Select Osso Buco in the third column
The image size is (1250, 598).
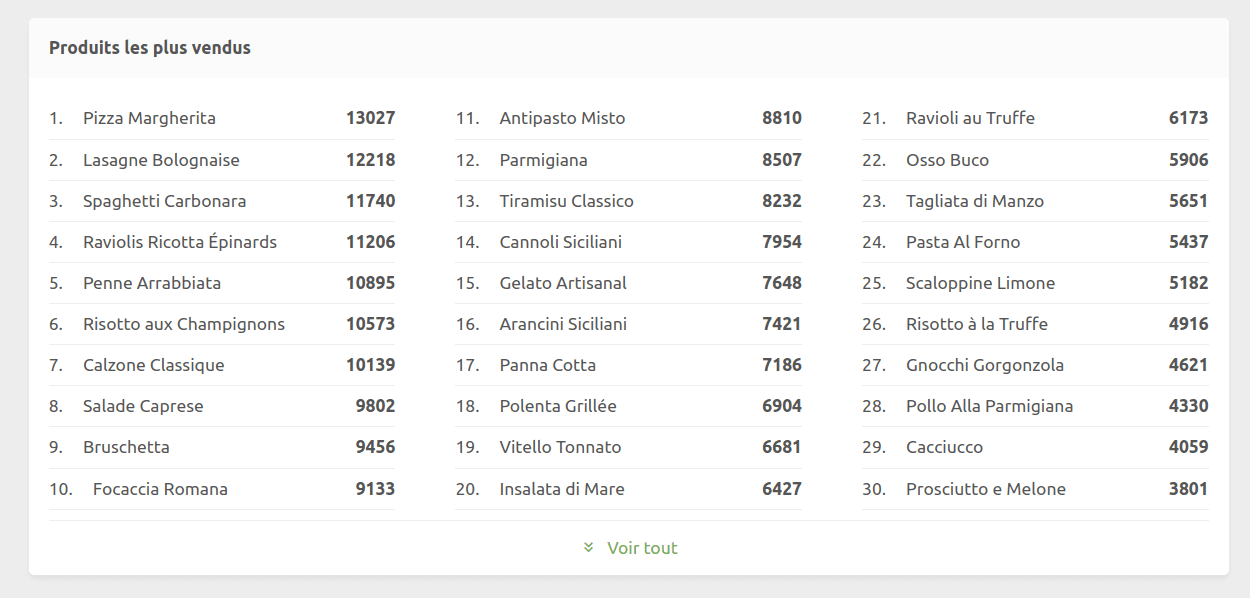tap(949, 160)
